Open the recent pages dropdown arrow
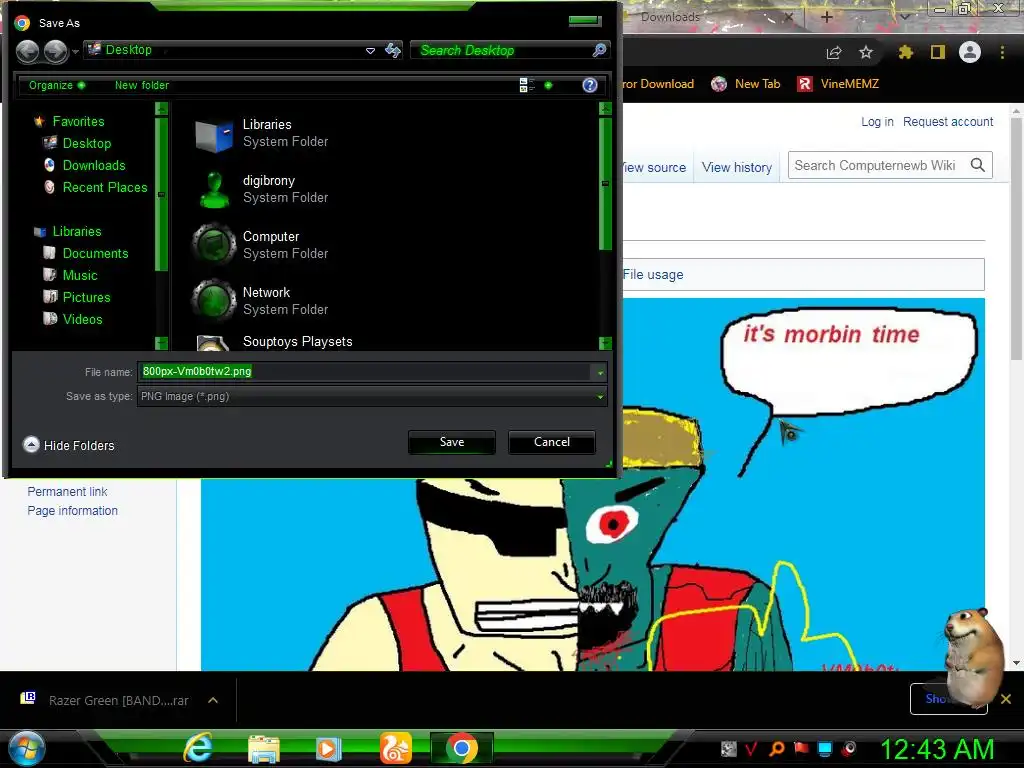The width and height of the screenshot is (1024, 768). click(75, 52)
